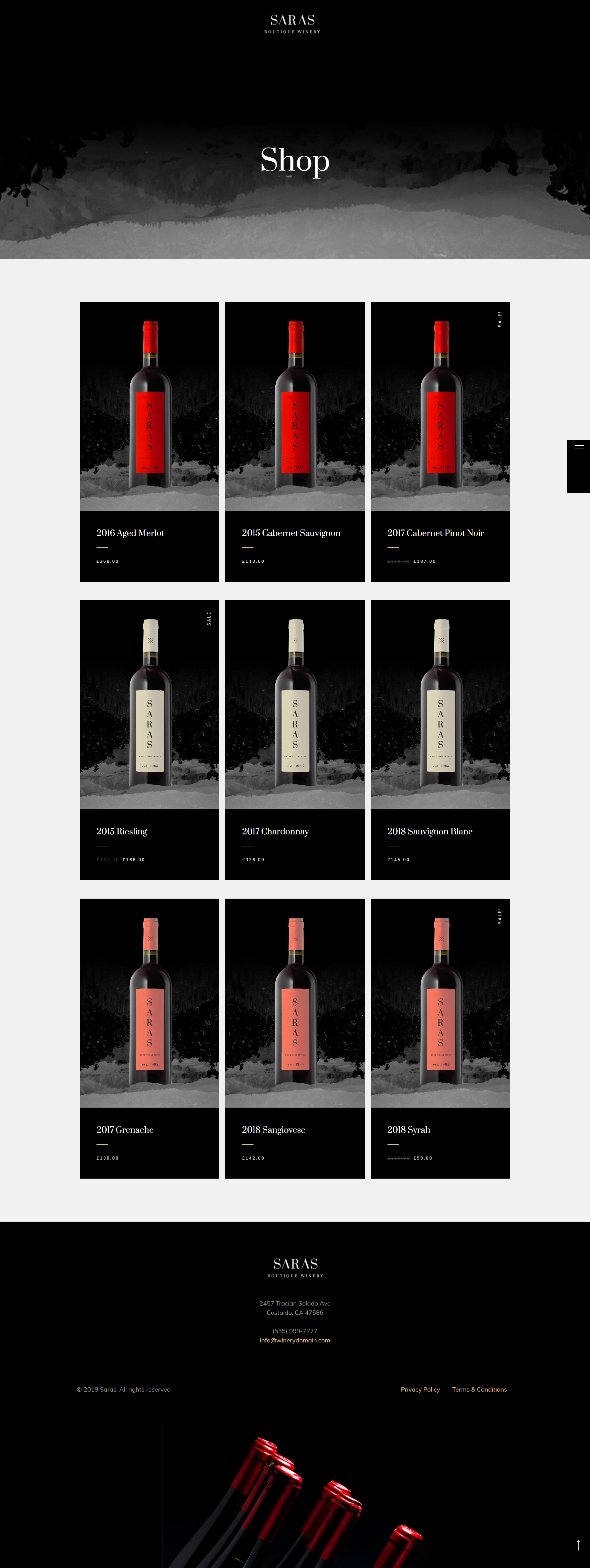Click the 2017 Grenache bottle image
The image size is (590, 1568).
pos(149,1003)
